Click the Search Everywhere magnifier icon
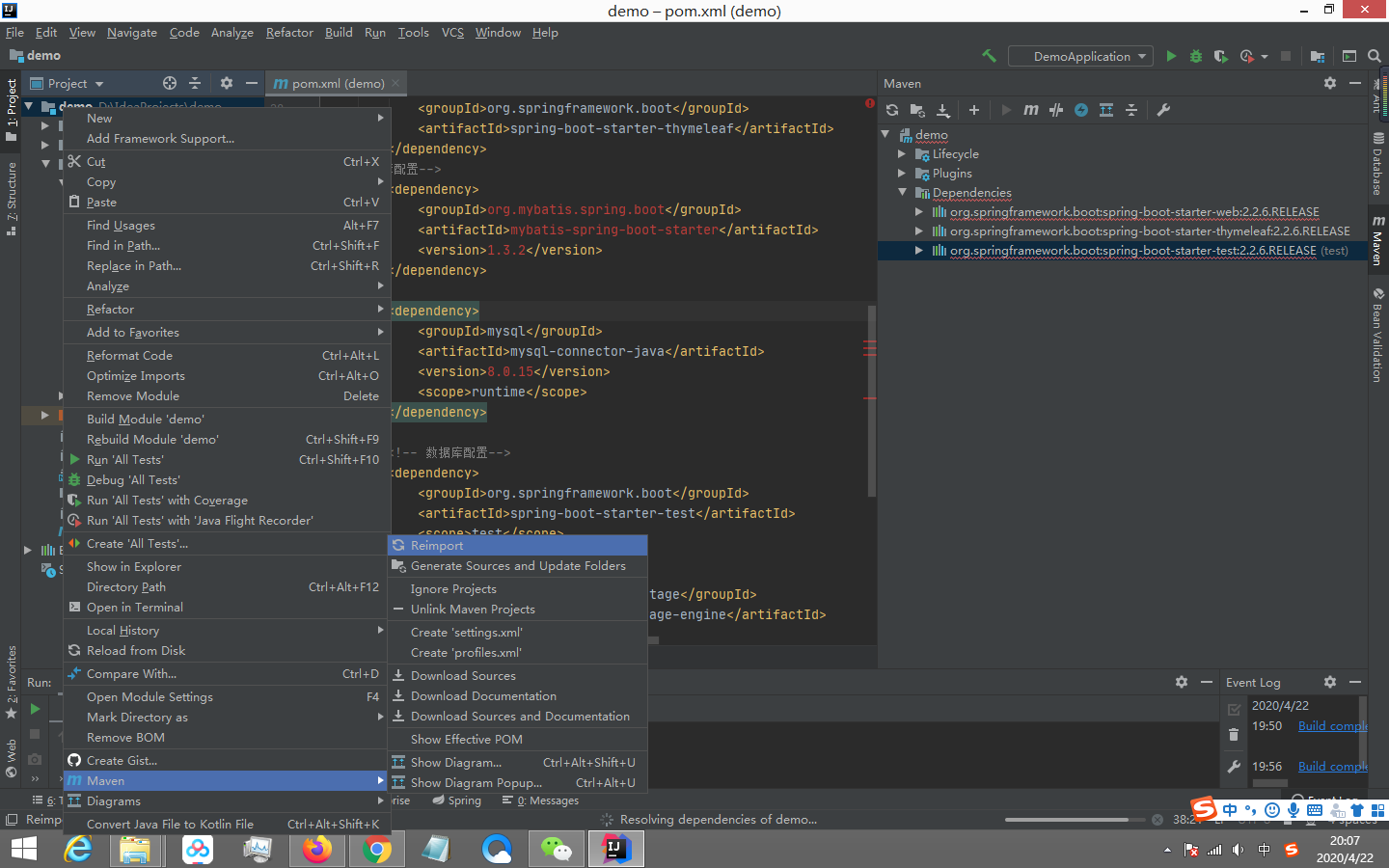The width and height of the screenshot is (1389, 868). [x=1375, y=56]
